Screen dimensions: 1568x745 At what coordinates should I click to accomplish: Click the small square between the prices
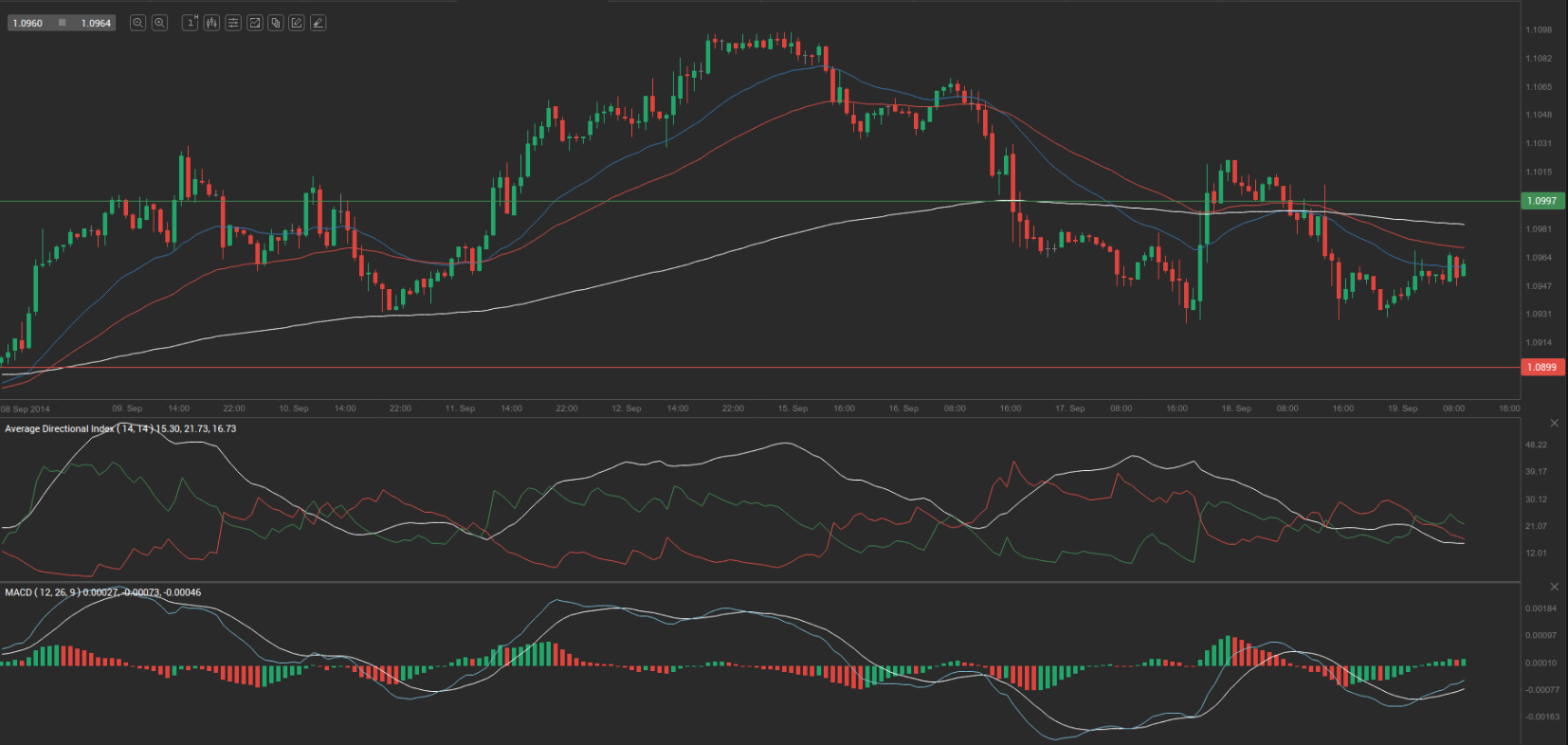coord(63,23)
